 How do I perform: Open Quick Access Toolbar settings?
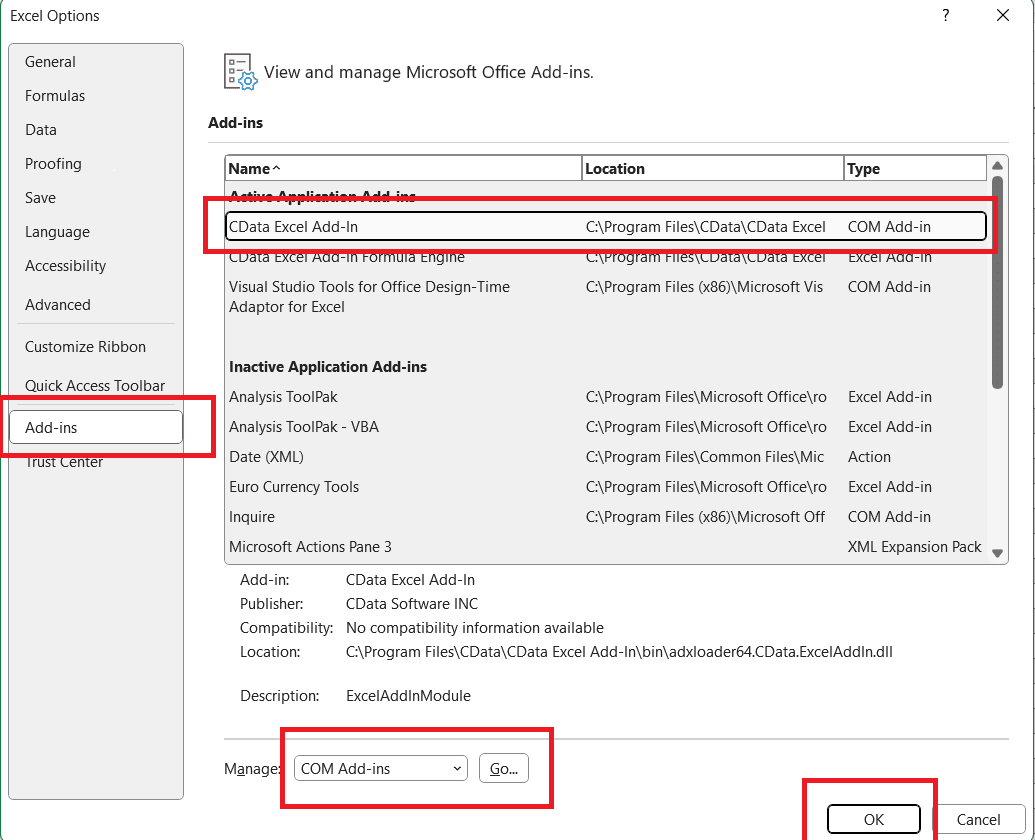click(x=95, y=385)
